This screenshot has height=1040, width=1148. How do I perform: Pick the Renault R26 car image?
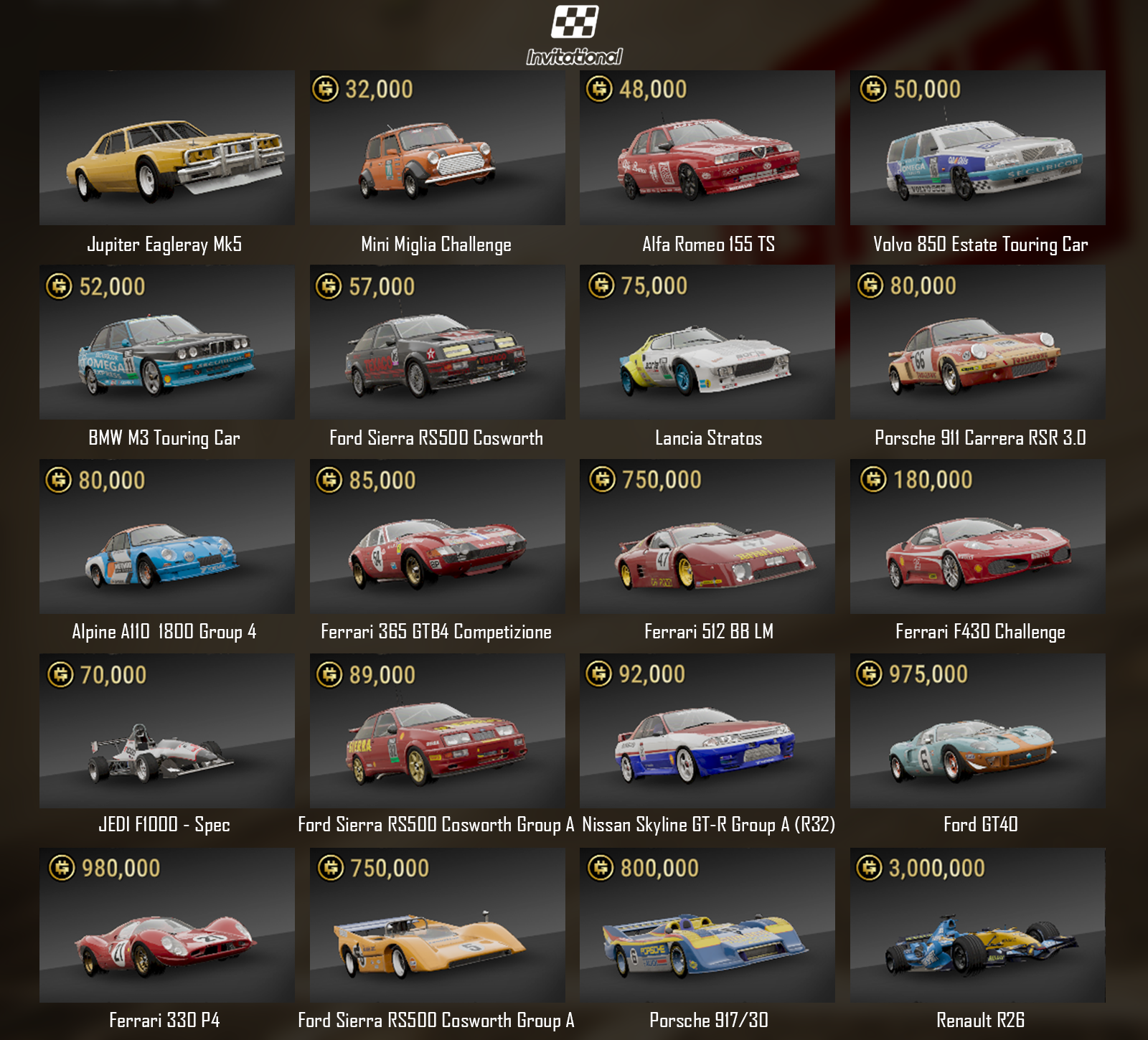(x=978, y=925)
